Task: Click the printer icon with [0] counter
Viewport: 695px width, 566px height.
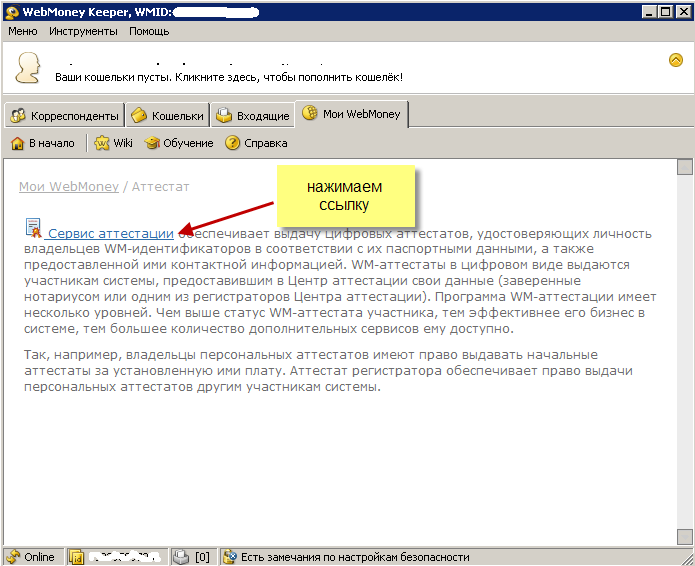Action: [181, 557]
